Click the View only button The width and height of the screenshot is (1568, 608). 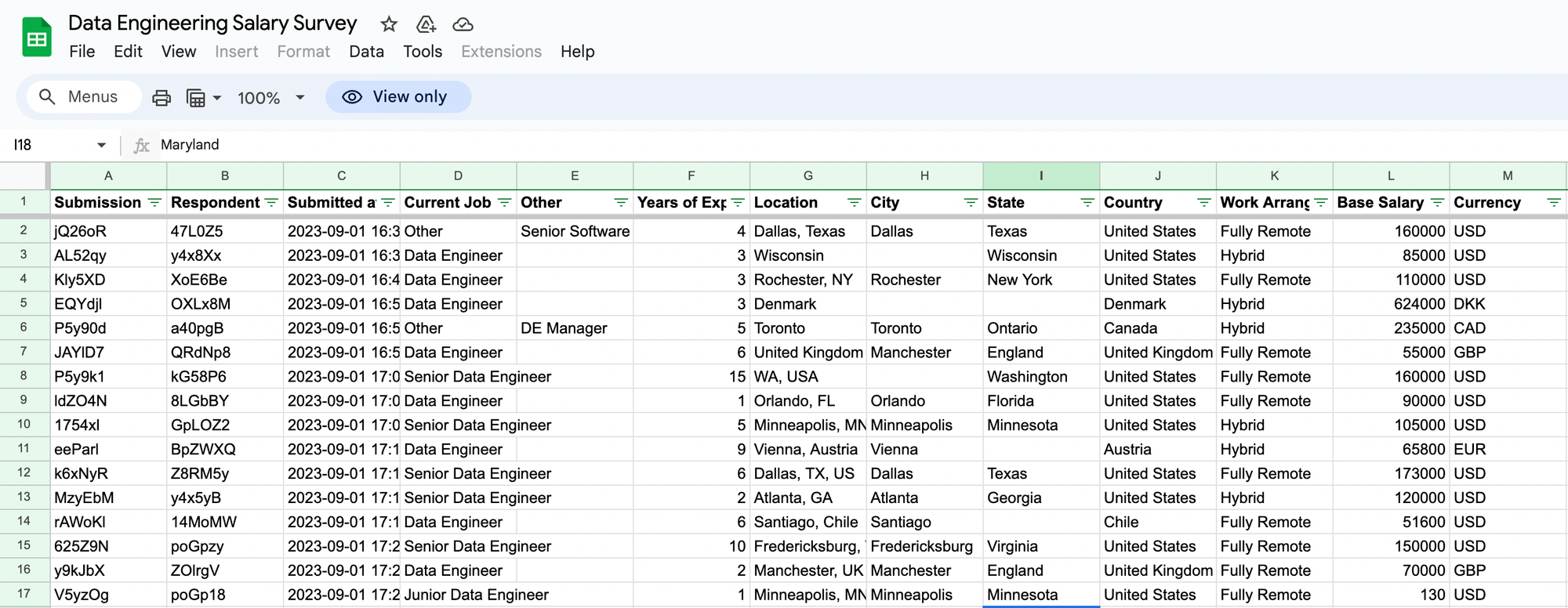[398, 96]
